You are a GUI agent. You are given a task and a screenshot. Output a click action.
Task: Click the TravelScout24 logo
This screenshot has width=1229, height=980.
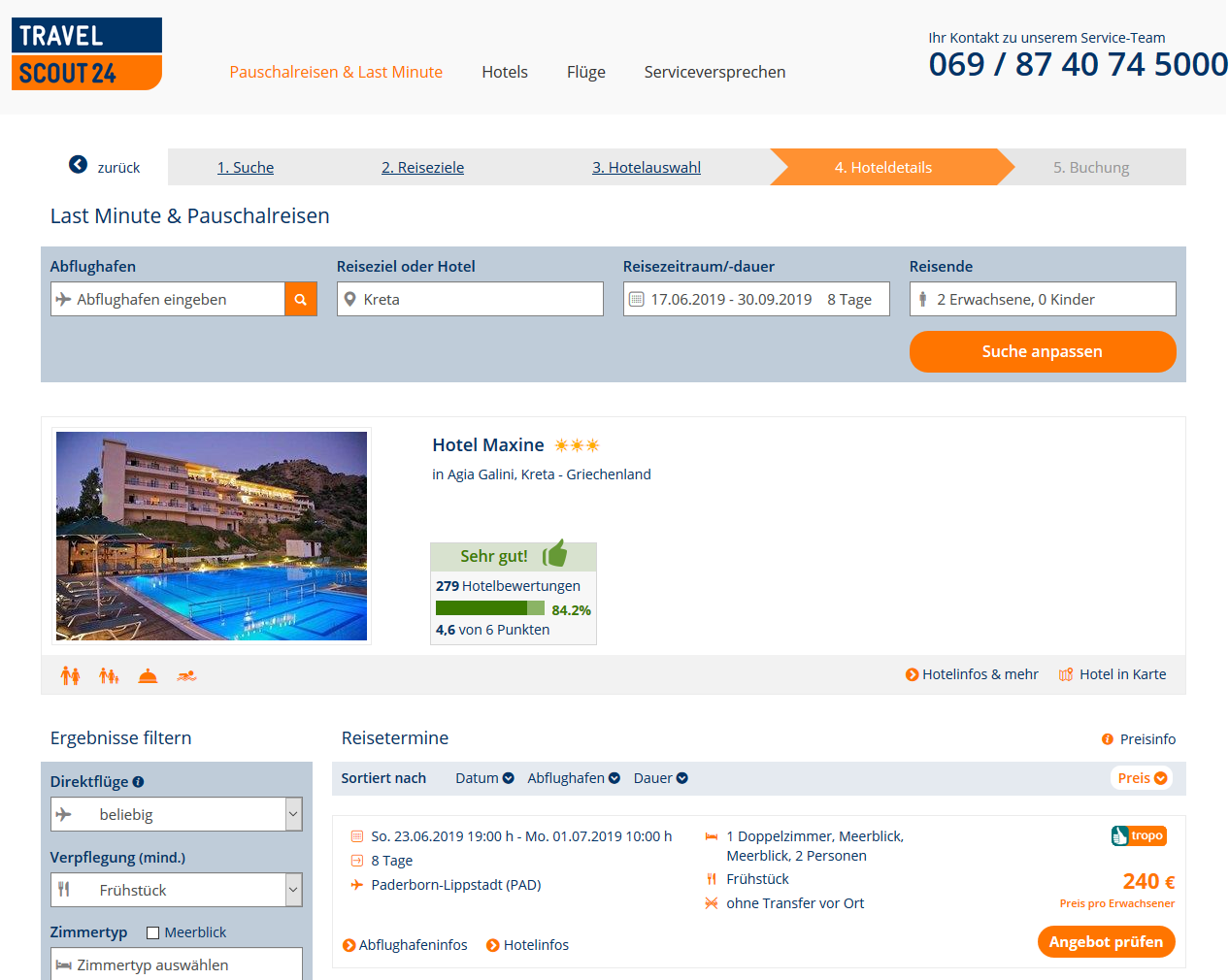86,54
